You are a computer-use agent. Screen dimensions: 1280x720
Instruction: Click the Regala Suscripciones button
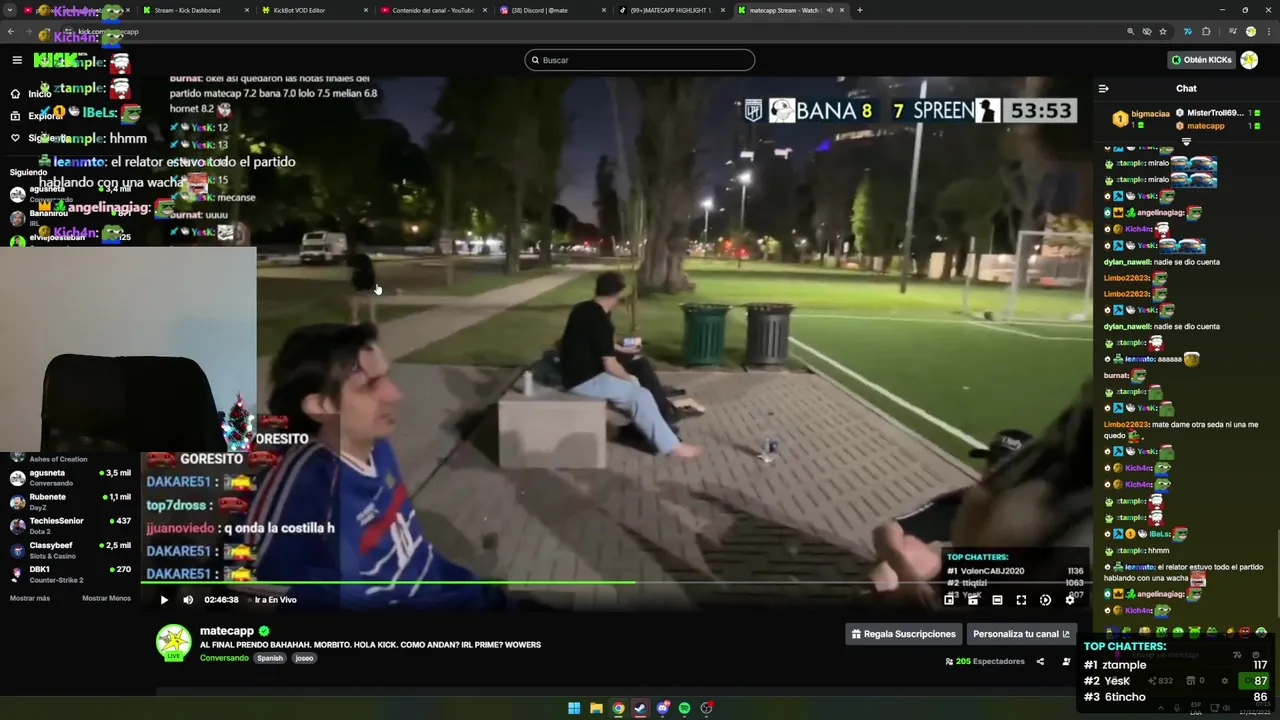click(x=904, y=634)
